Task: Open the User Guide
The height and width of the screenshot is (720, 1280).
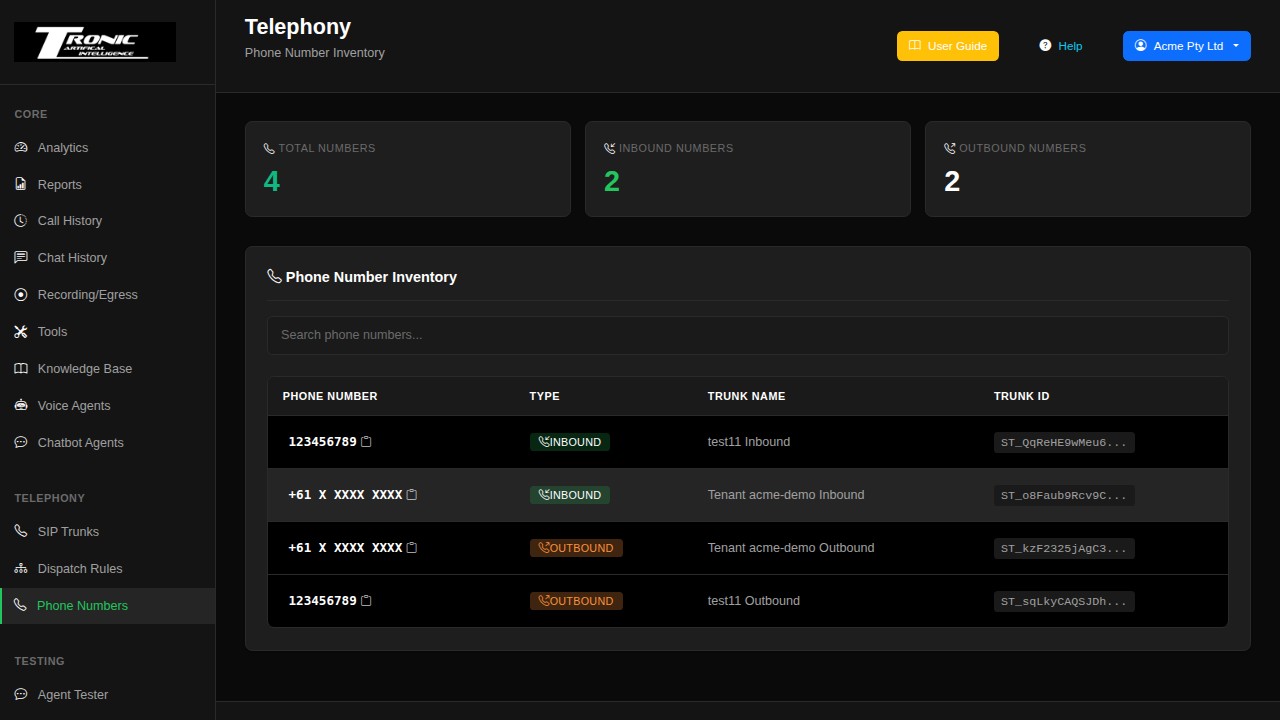Action: coord(948,46)
